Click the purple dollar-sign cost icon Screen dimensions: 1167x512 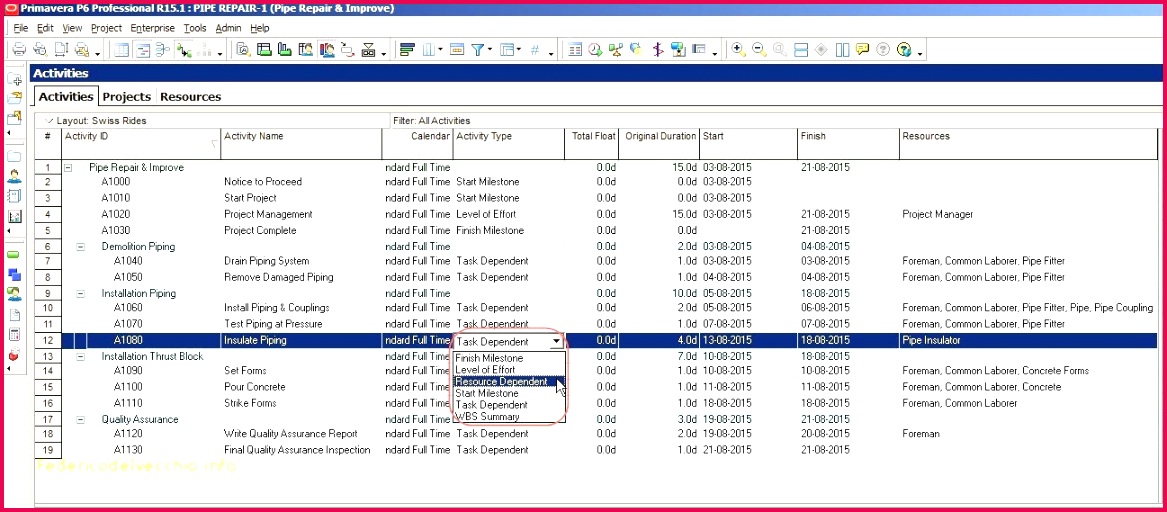pos(657,49)
